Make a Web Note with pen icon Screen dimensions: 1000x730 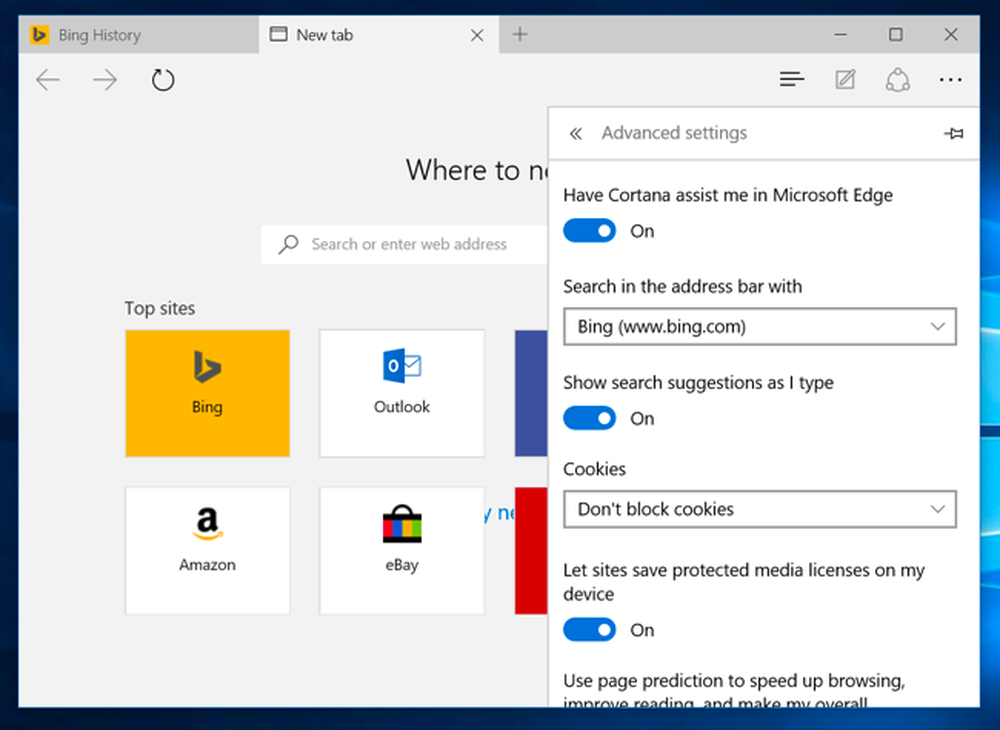pos(846,80)
